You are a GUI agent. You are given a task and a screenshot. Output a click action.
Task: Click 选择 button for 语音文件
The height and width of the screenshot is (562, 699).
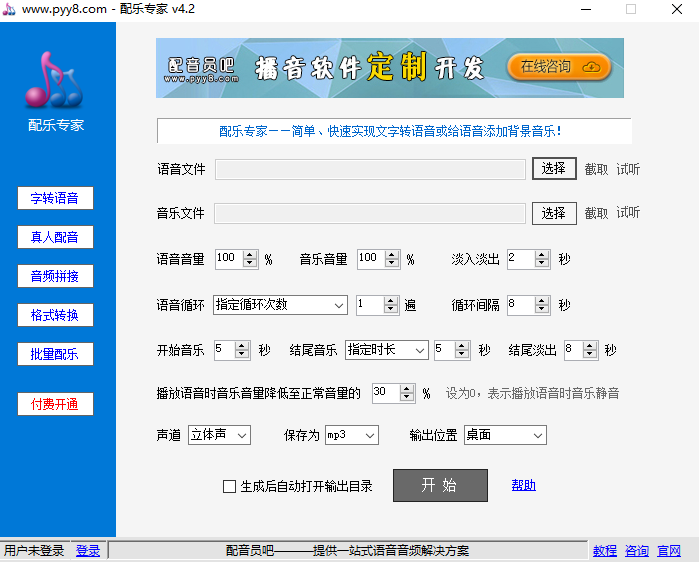click(x=553, y=169)
